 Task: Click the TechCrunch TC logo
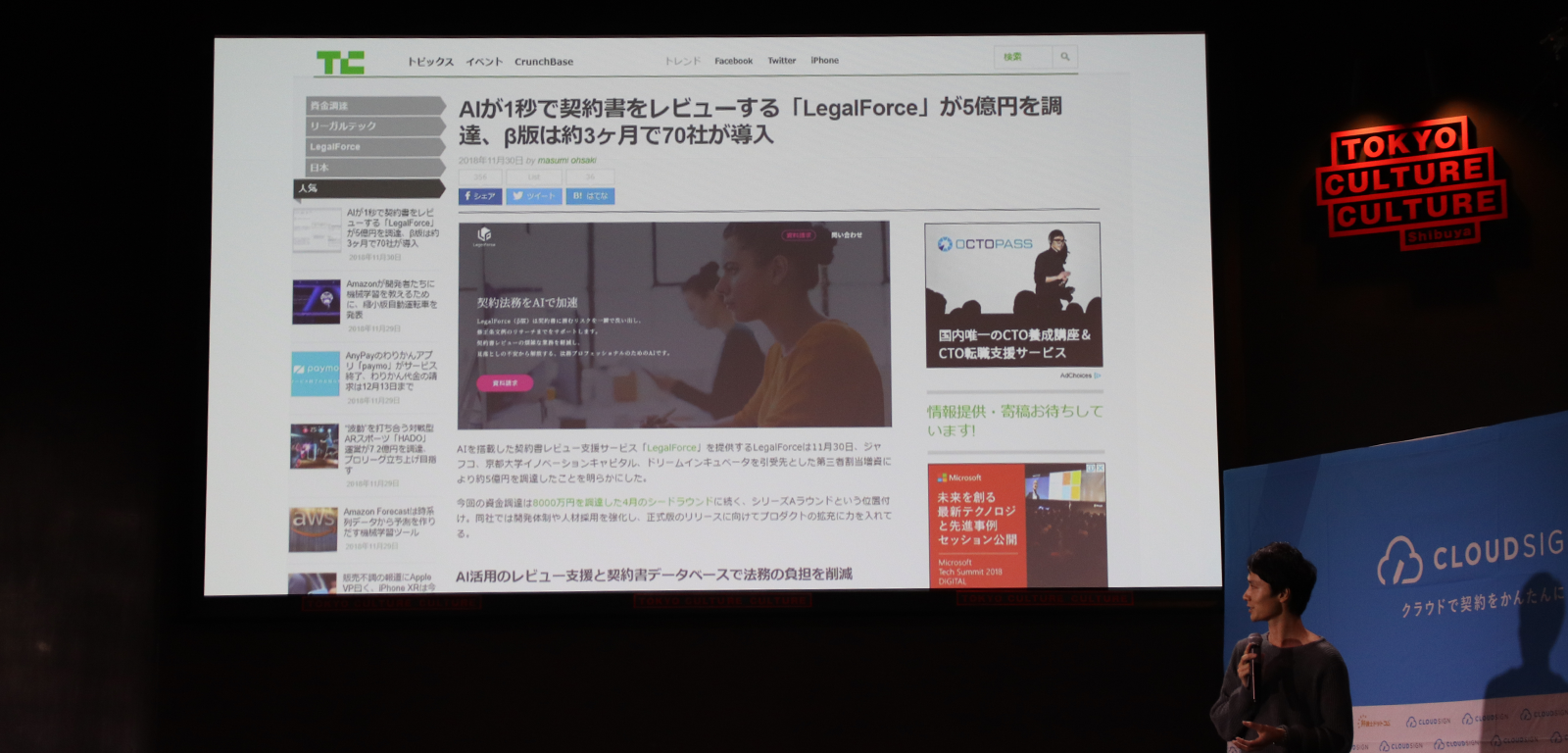tap(340, 64)
